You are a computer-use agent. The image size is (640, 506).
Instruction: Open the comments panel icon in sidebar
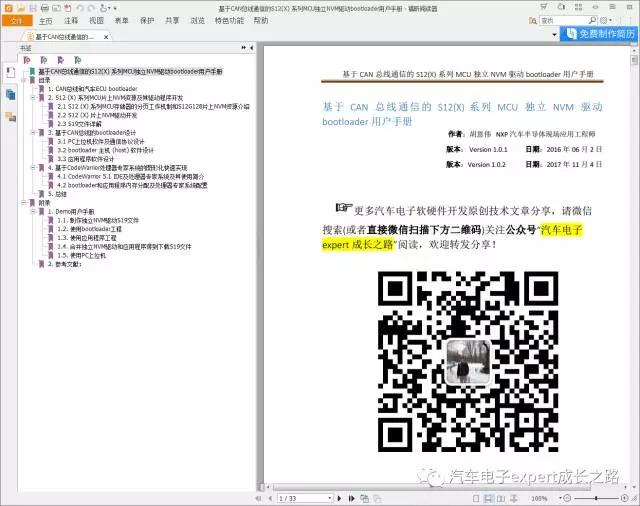click(x=9, y=114)
